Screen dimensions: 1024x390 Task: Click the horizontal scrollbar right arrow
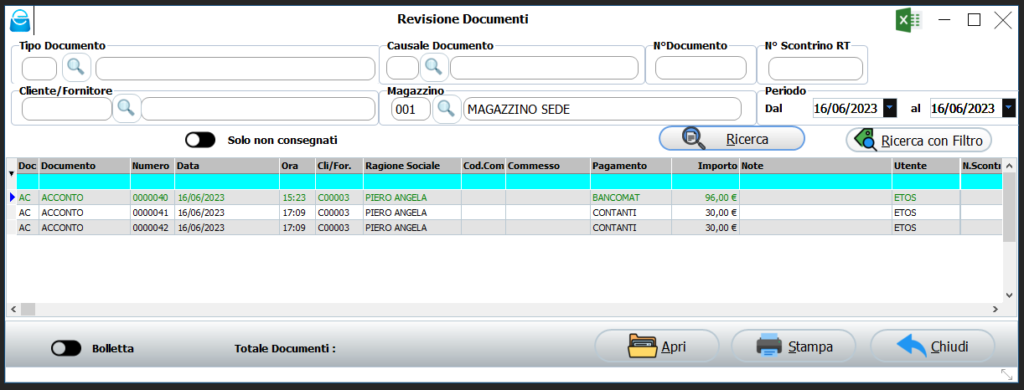[x=995, y=309]
